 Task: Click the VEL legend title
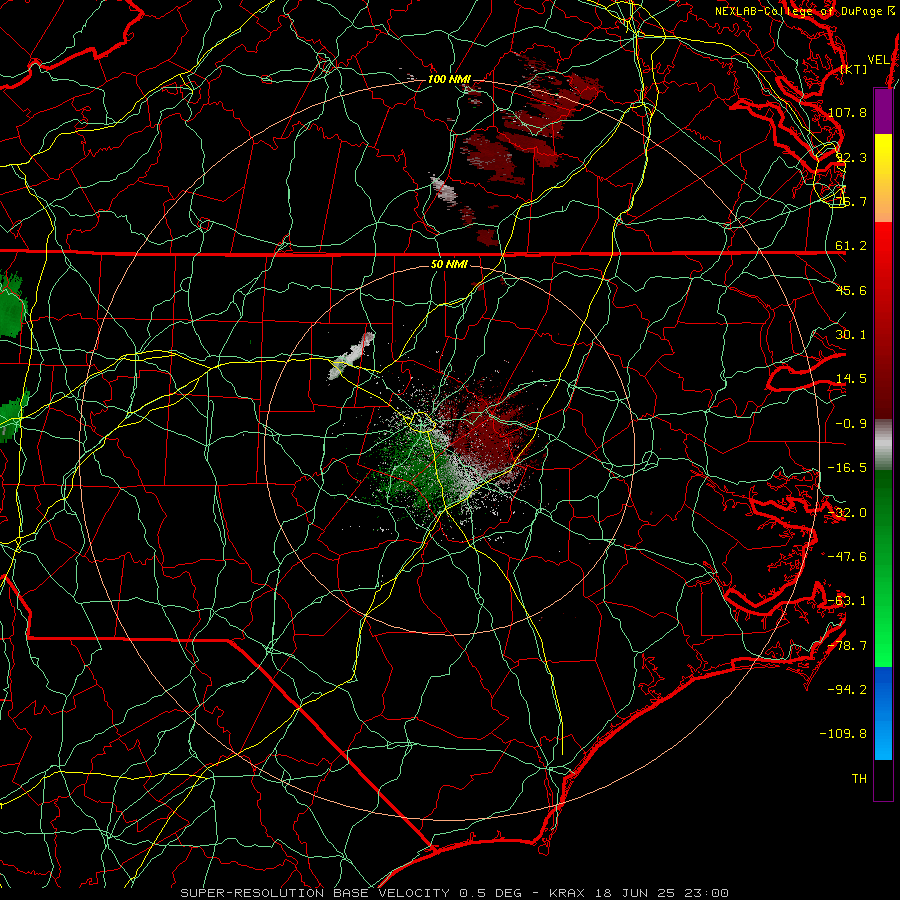878,60
